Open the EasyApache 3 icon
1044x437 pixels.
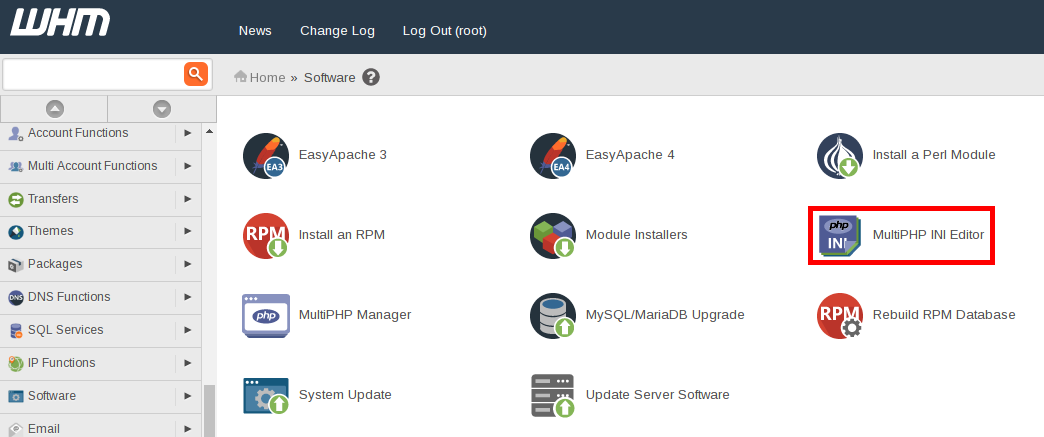tap(266, 156)
